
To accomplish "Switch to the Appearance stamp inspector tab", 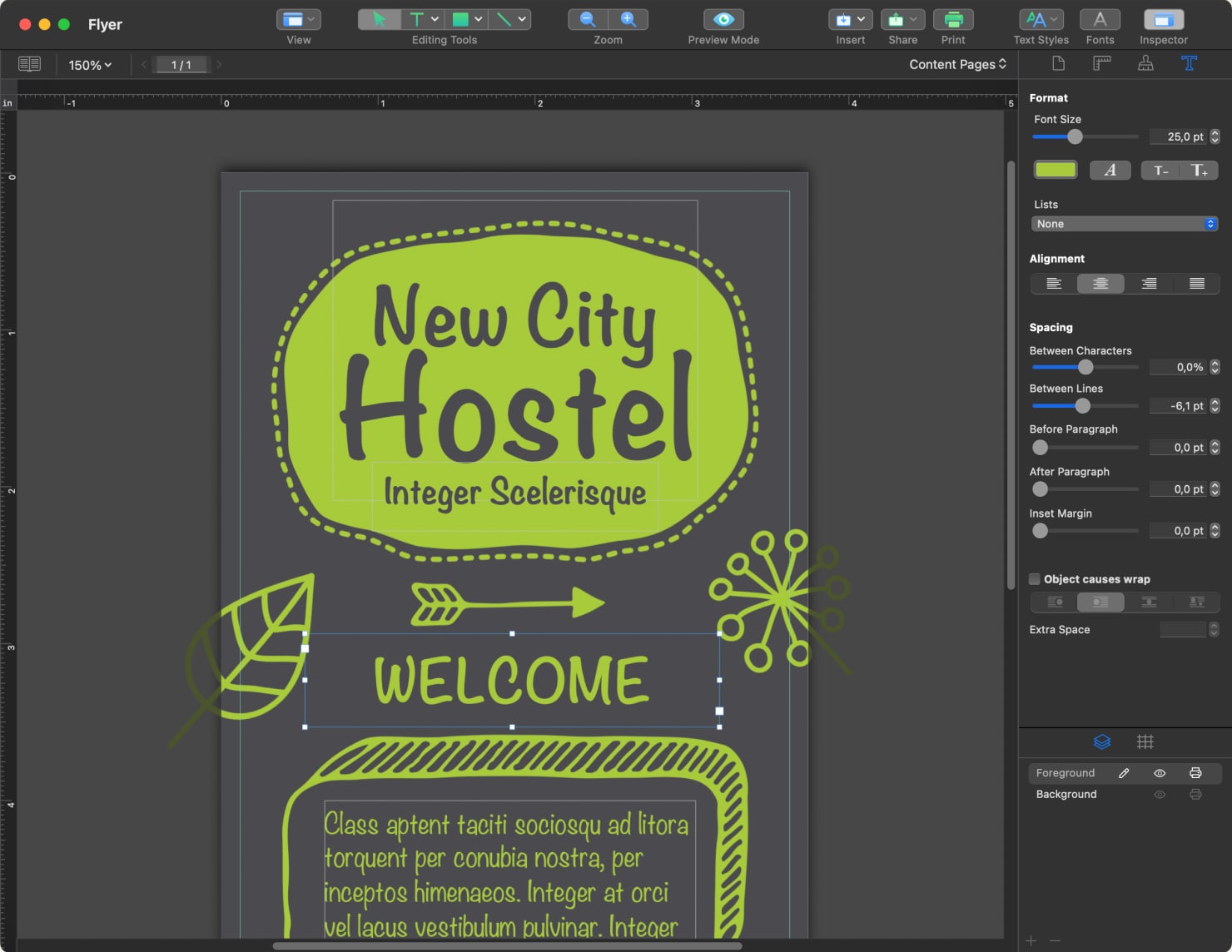I will [1145, 63].
